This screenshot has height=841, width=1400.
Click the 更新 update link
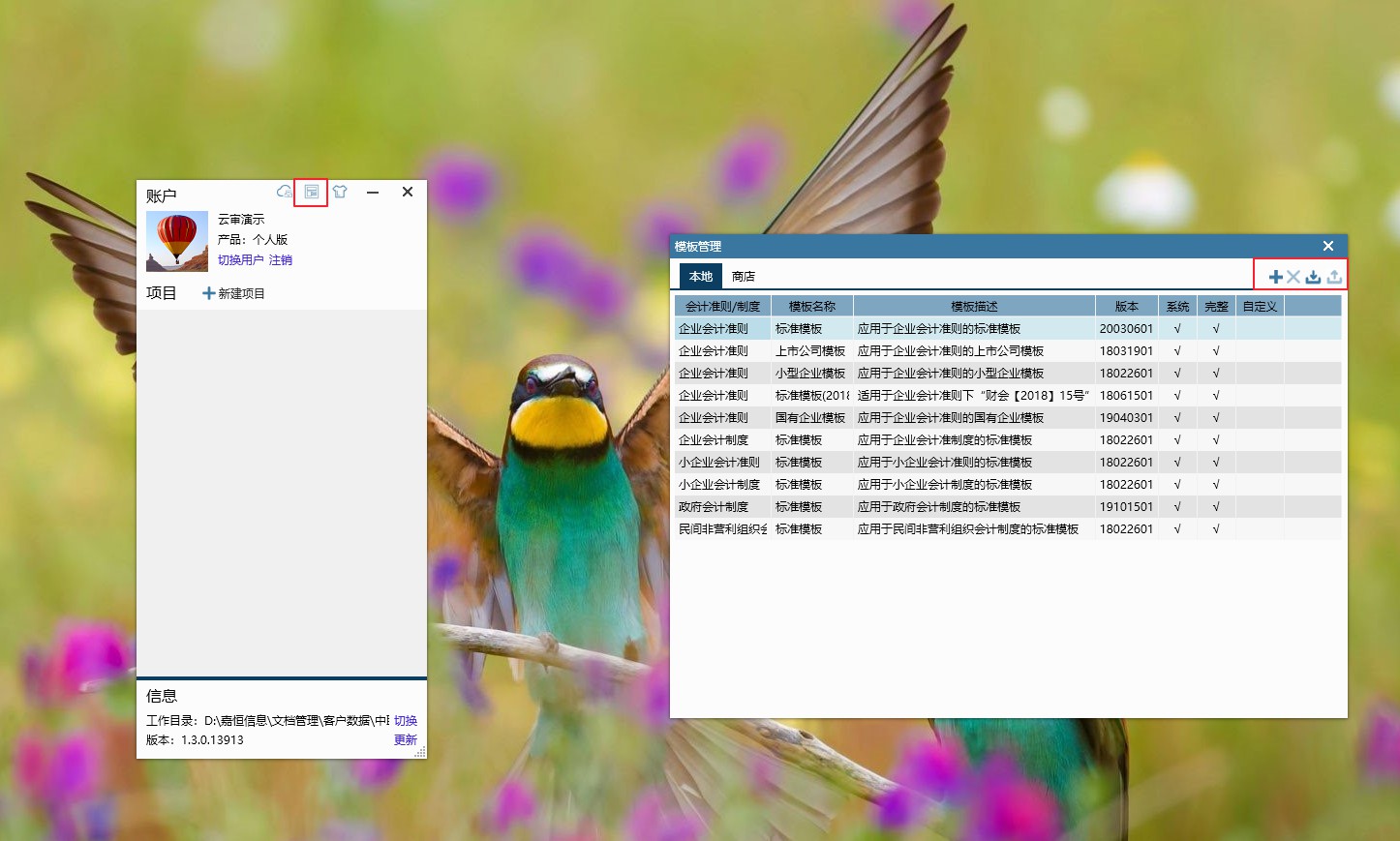coord(406,740)
